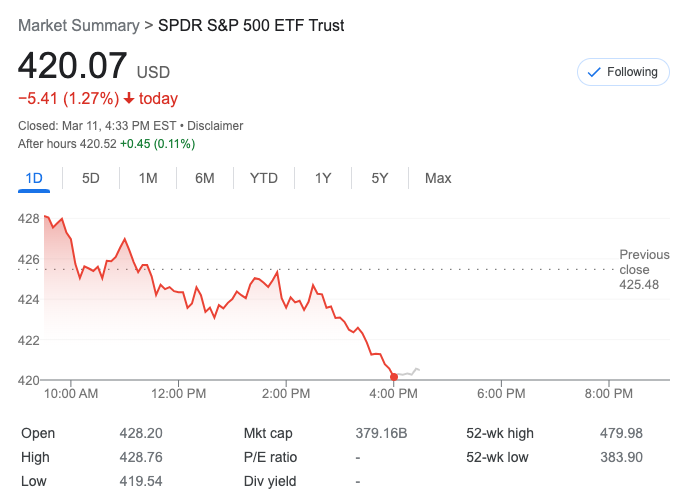Select the 1D time range tab
The height and width of the screenshot is (501, 686).
coord(34,179)
